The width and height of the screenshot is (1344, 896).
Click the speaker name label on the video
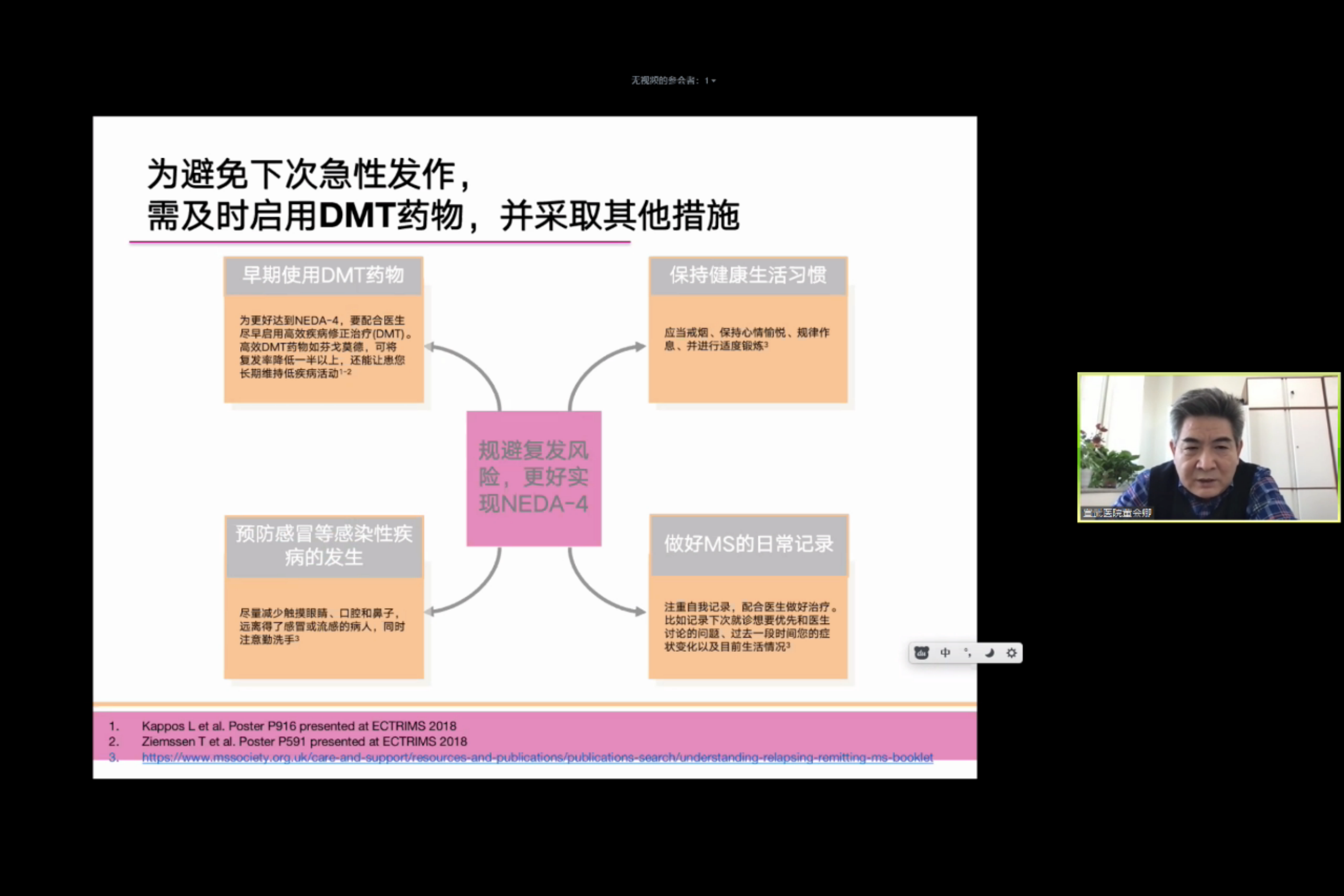tap(1116, 512)
